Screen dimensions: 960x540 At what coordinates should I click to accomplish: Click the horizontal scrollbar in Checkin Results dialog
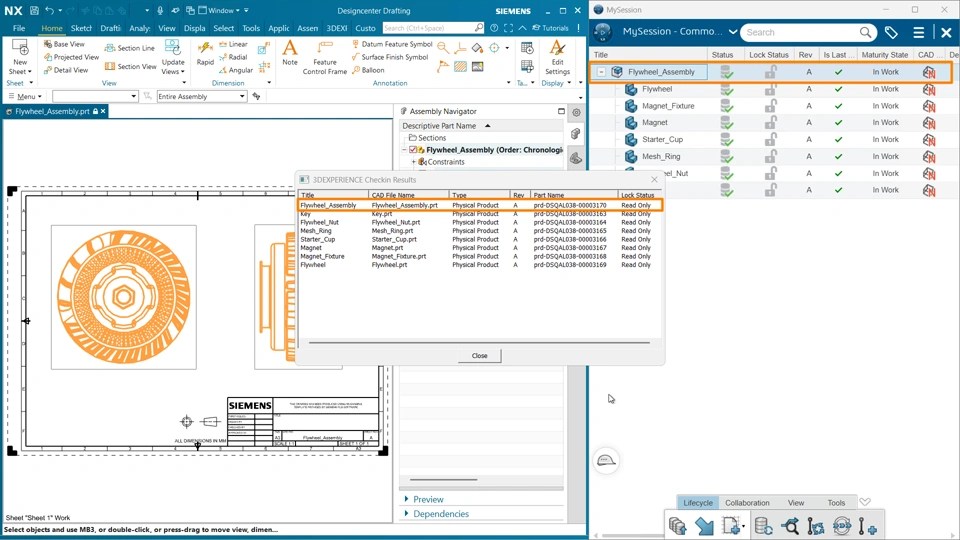point(479,343)
